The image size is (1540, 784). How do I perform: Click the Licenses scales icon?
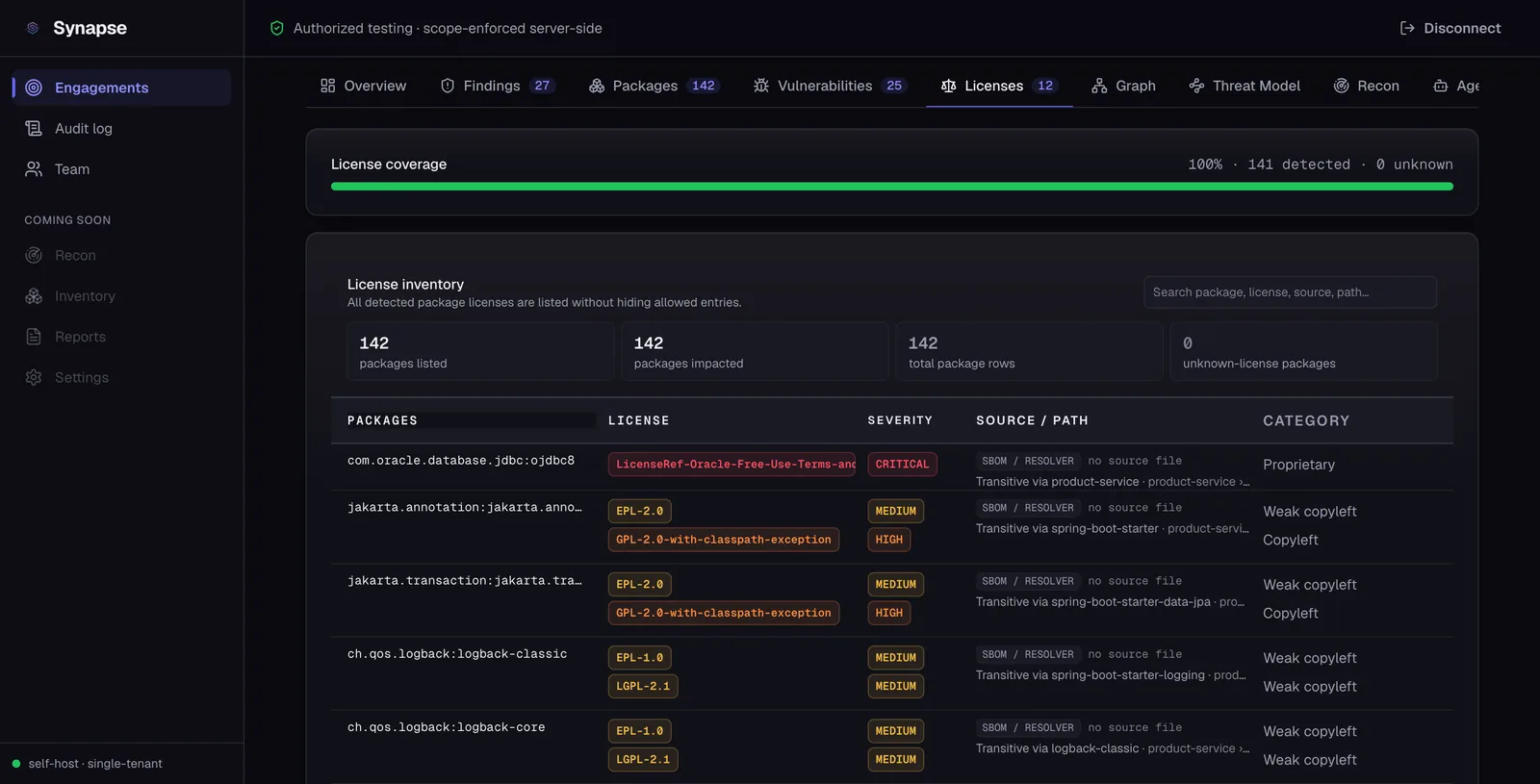click(949, 86)
